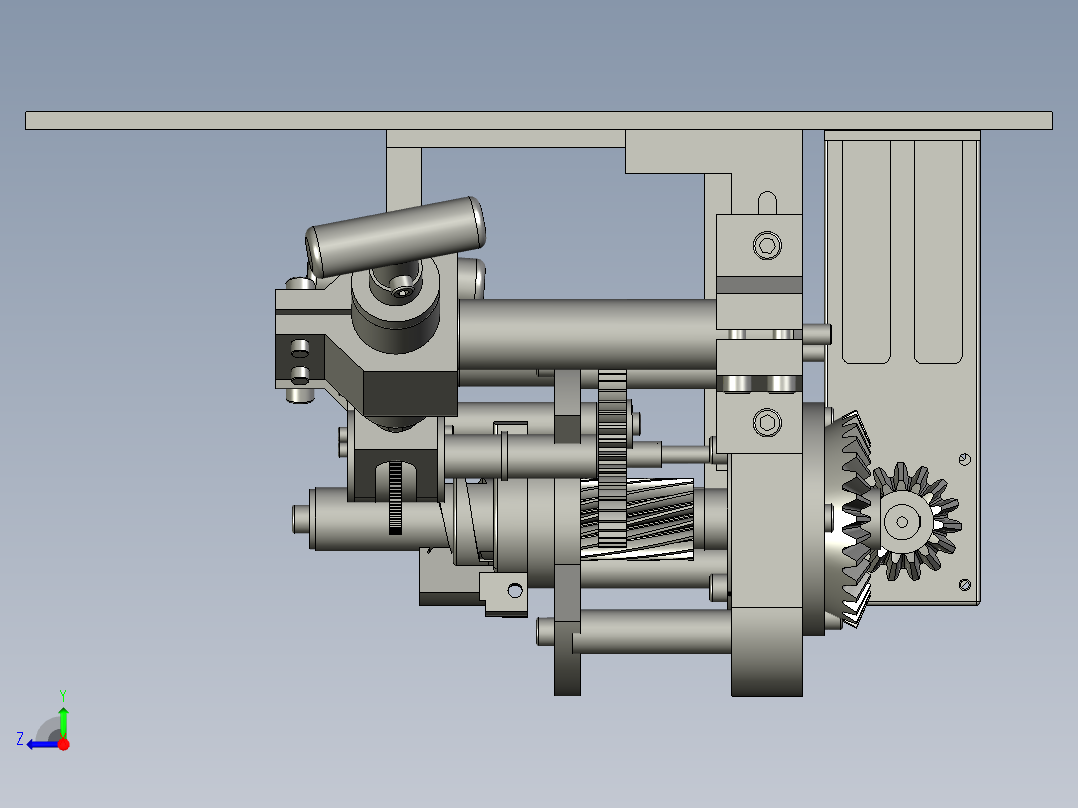
Task: Select the long flat top plate of the assembly
Action: 538,120
